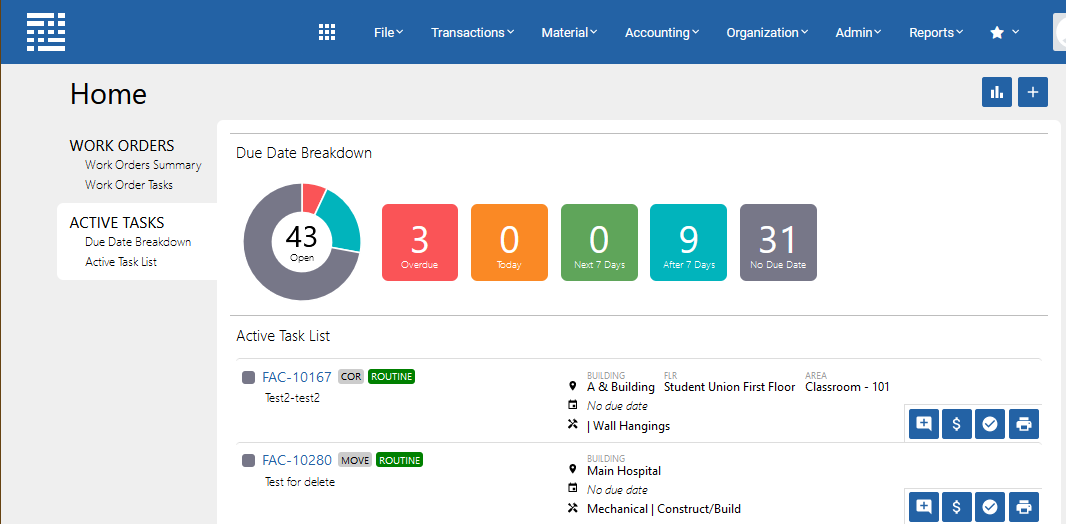This screenshot has width=1066, height=524.
Task: Select the red Overdue tile
Action: 420,242
